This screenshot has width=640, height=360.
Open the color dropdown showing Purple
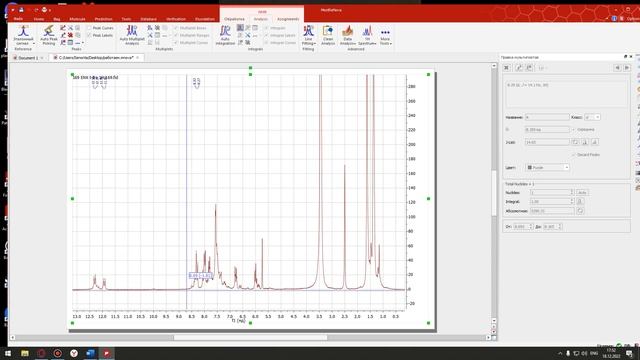547,167
